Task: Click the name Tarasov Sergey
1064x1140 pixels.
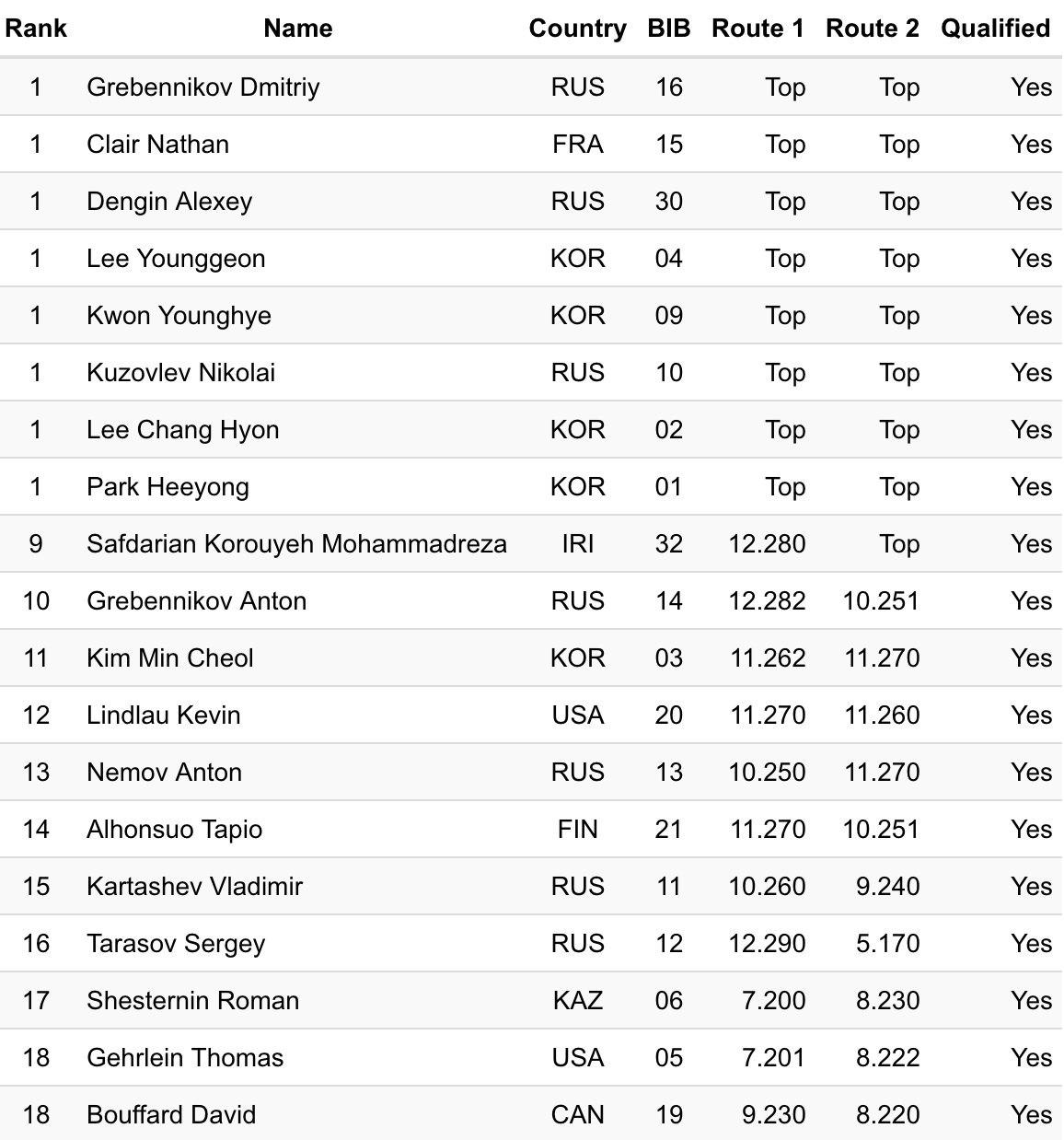Action: click(176, 944)
